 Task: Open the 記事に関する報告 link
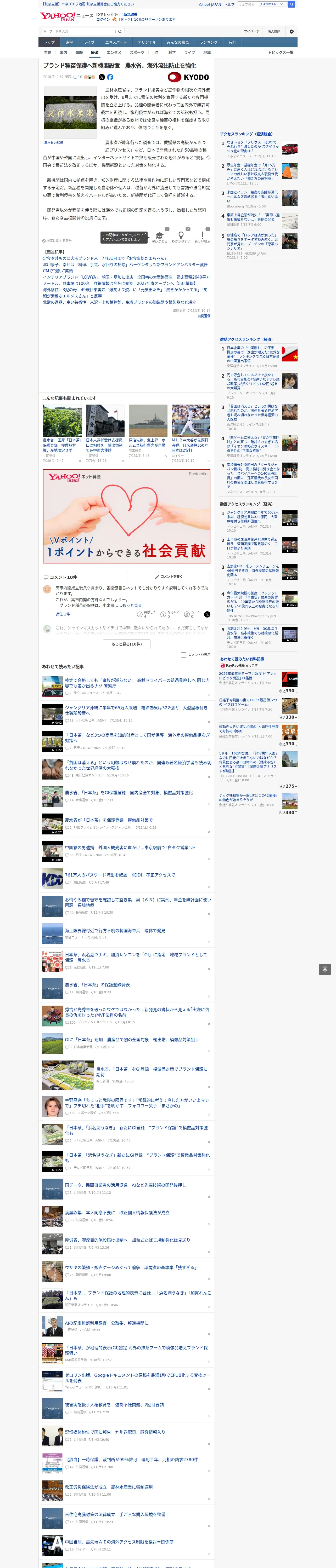(57, 240)
